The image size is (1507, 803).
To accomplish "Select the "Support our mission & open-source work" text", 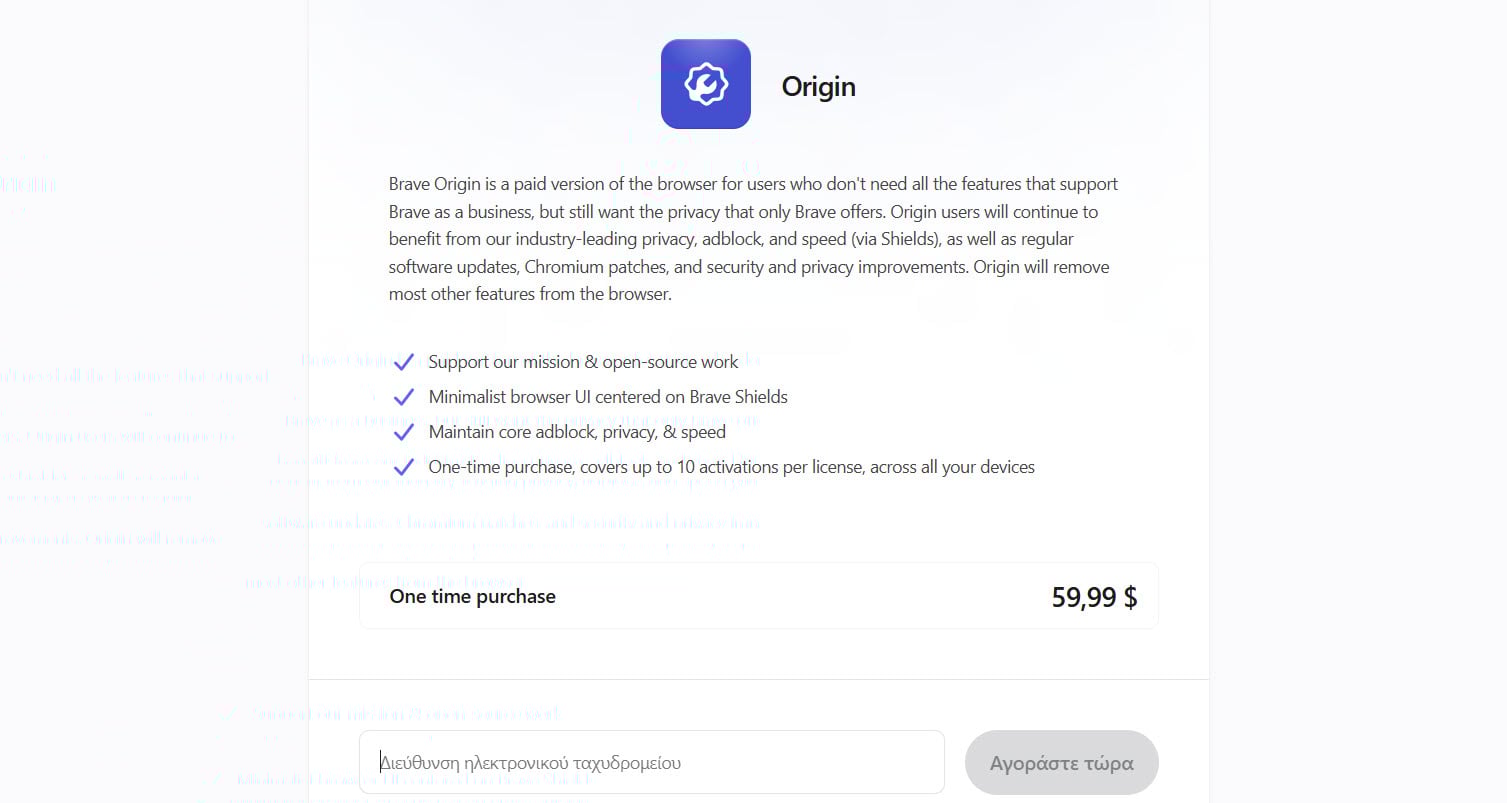I will (x=583, y=362).
